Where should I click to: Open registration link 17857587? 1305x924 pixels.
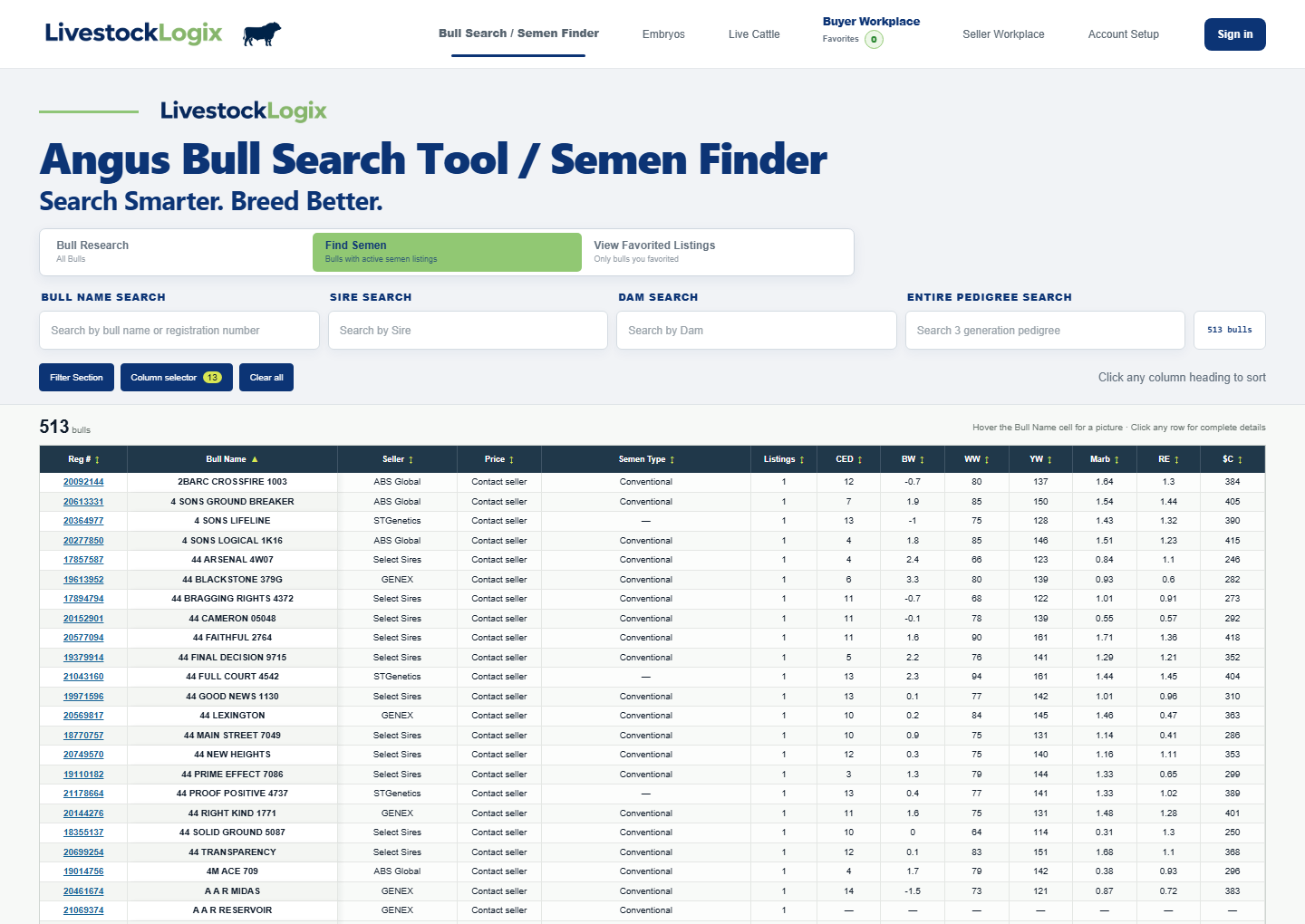[x=83, y=560]
